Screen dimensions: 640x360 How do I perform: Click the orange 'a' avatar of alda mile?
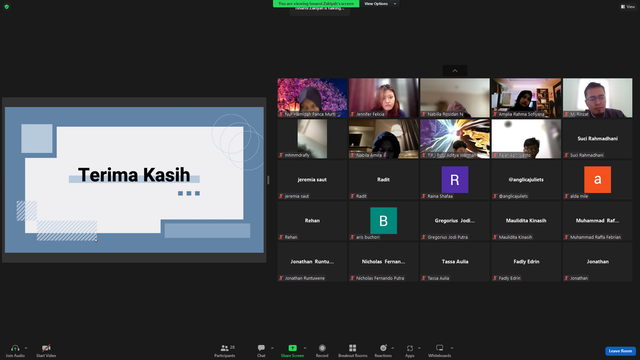click(x=598, y=180)
